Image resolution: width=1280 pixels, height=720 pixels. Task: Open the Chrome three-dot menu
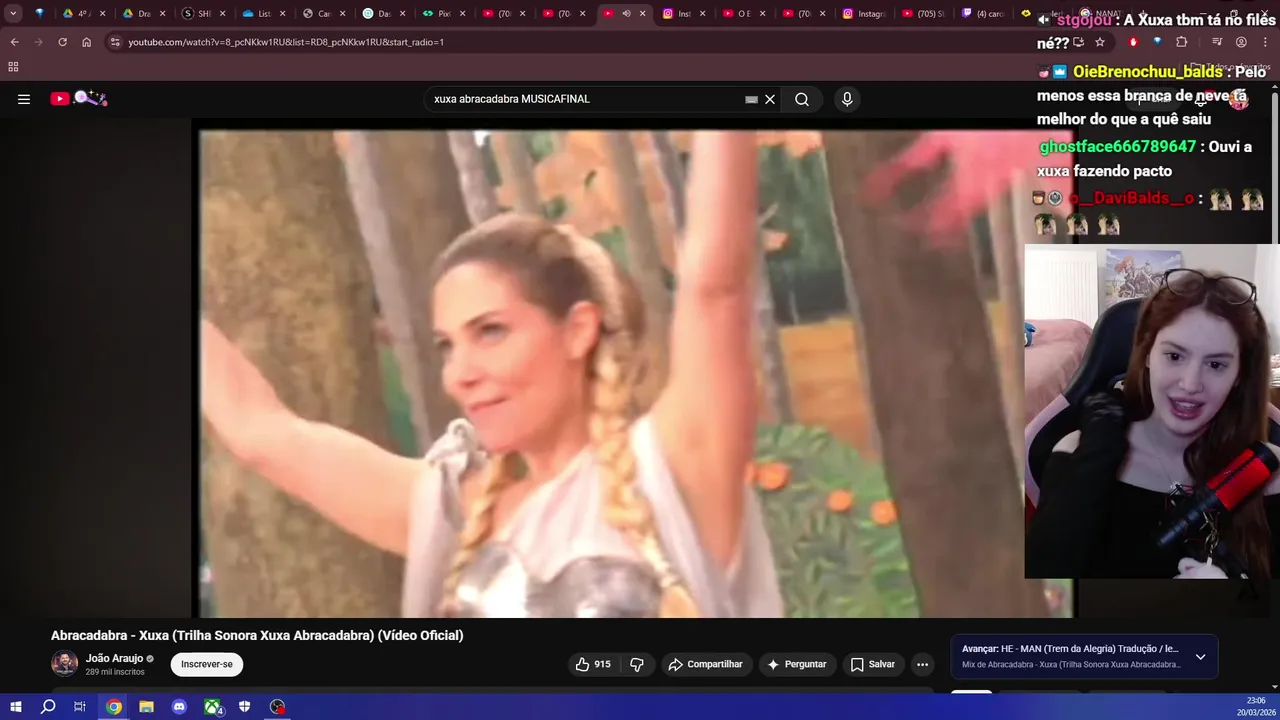tap(1263, 42)
